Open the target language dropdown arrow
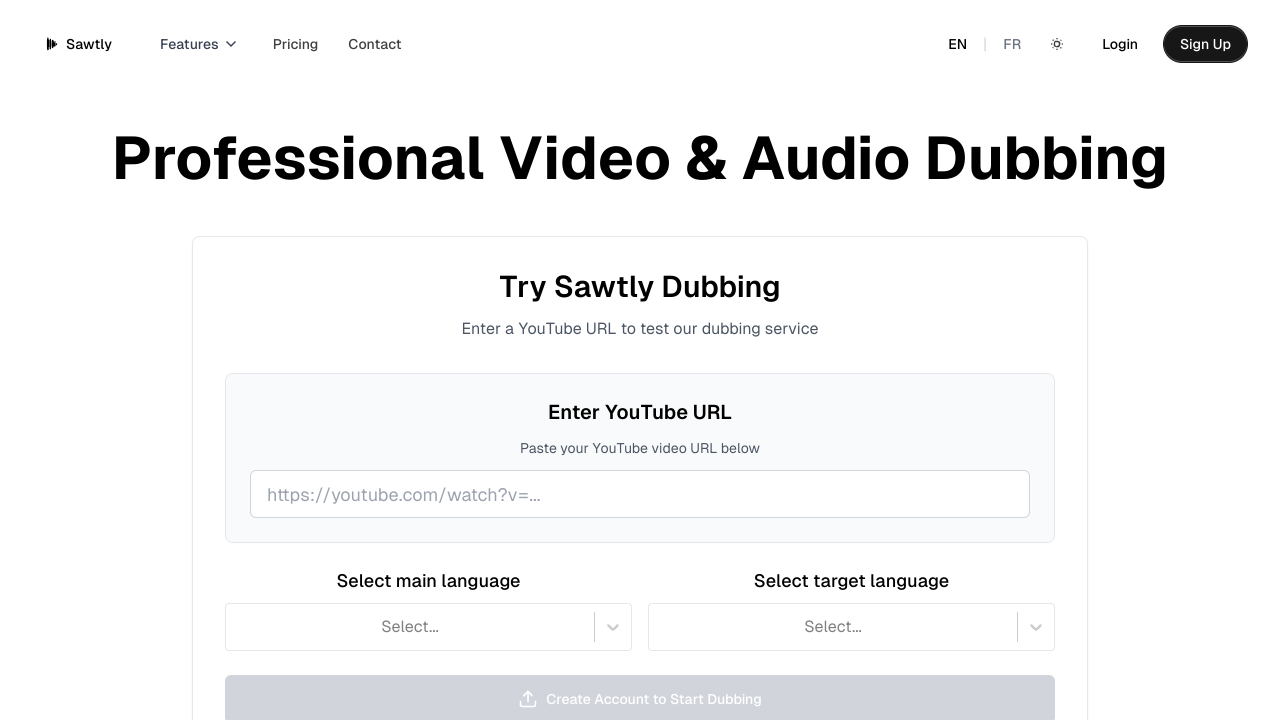Screen dimensions: 1280x720 coord(1036,627)
